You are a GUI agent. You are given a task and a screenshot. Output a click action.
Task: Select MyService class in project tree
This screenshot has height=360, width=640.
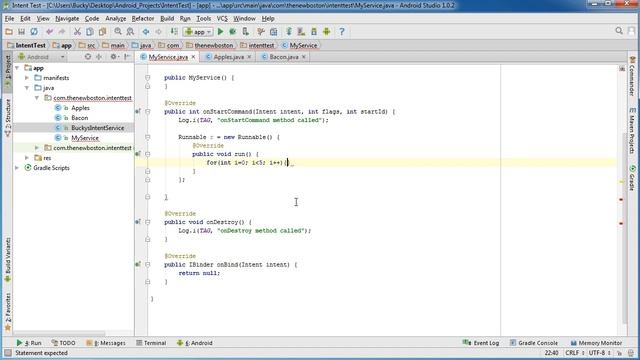(85, 138)
